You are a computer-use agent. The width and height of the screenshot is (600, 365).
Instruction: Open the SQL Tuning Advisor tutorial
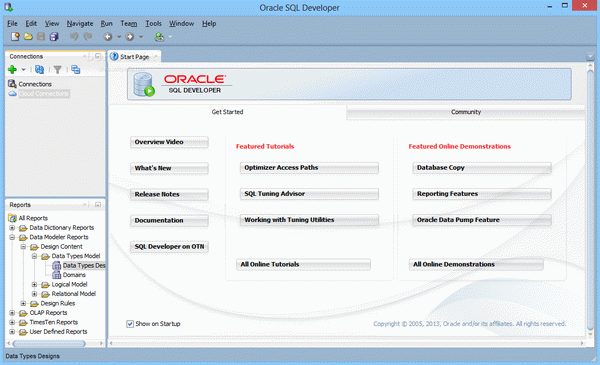309,194
